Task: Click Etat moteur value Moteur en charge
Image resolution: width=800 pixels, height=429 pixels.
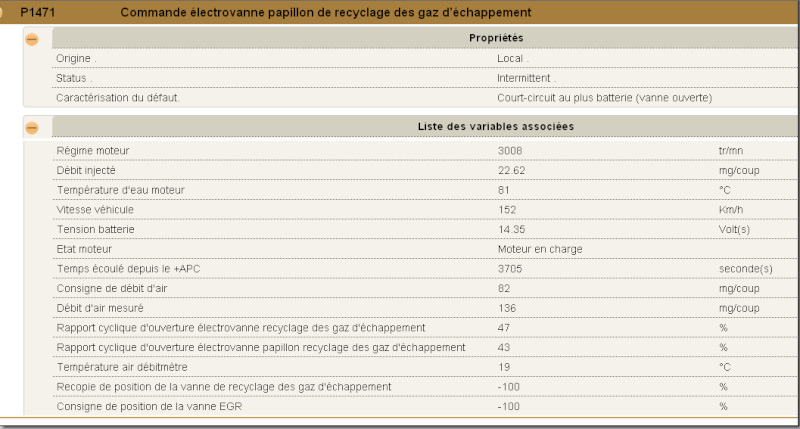Action: (x=540, y=249)
